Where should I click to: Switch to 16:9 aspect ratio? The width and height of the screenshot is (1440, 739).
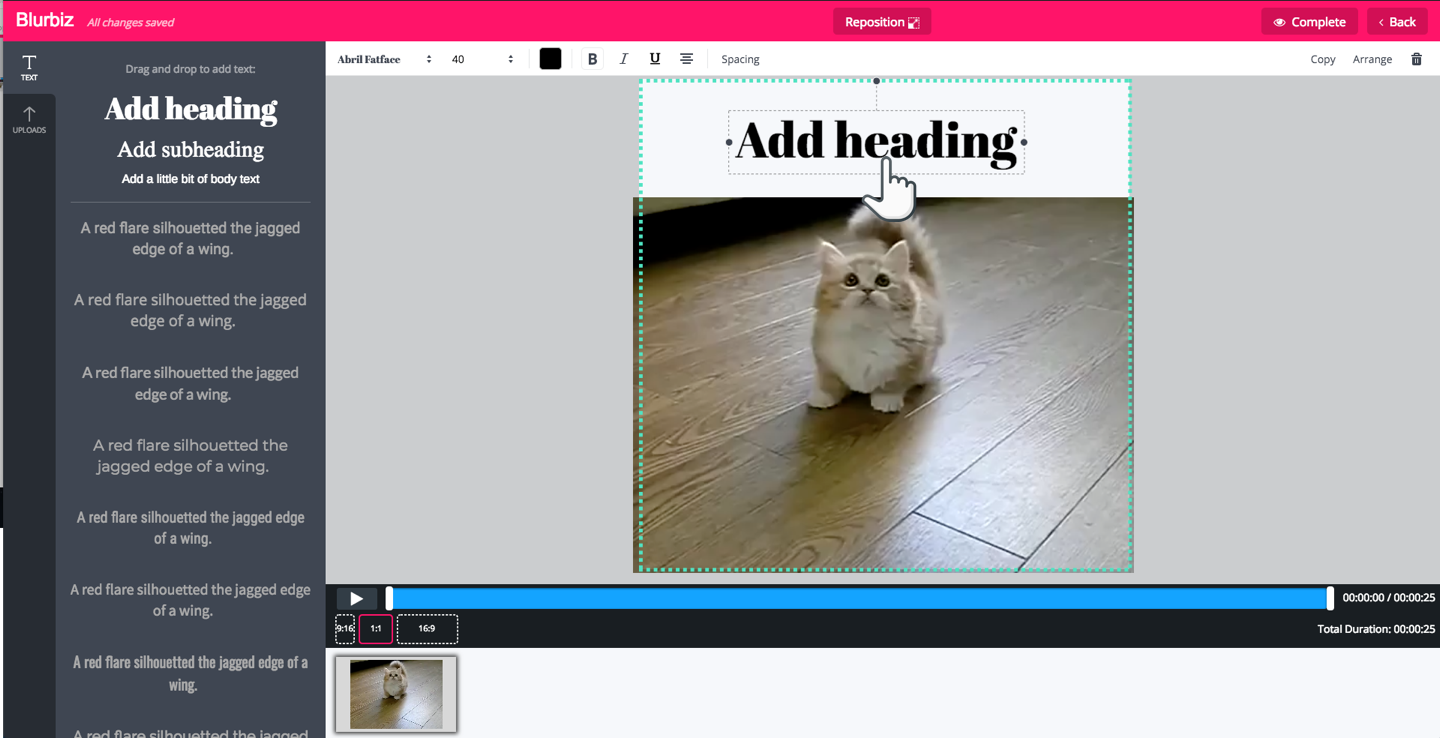(427, 629)
